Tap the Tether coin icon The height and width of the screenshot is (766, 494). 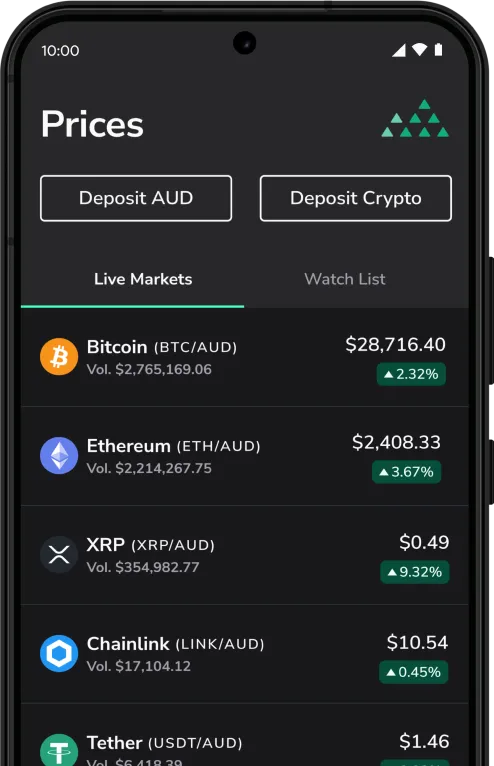(59, 750)
